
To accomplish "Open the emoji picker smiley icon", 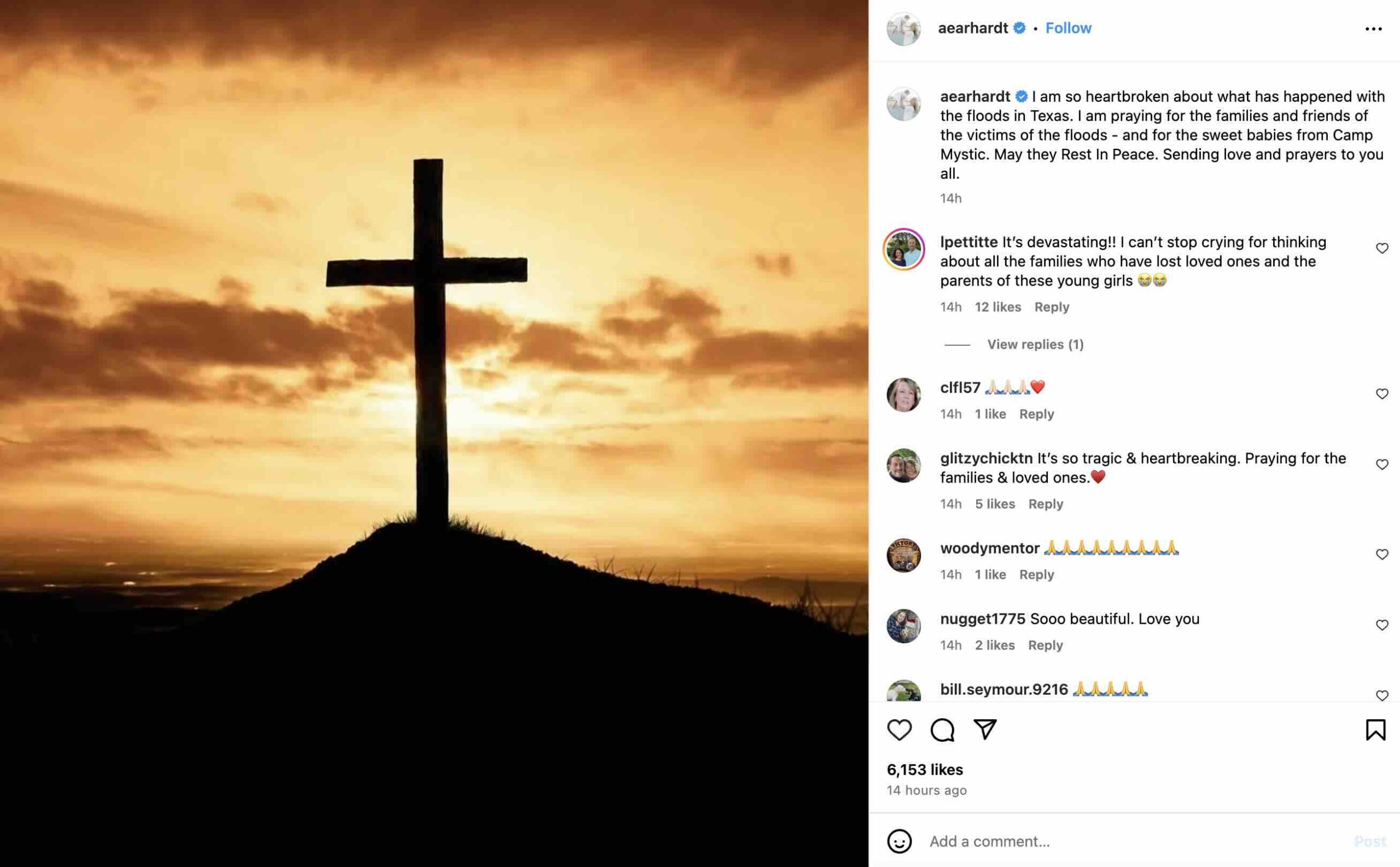I will 899,841.
